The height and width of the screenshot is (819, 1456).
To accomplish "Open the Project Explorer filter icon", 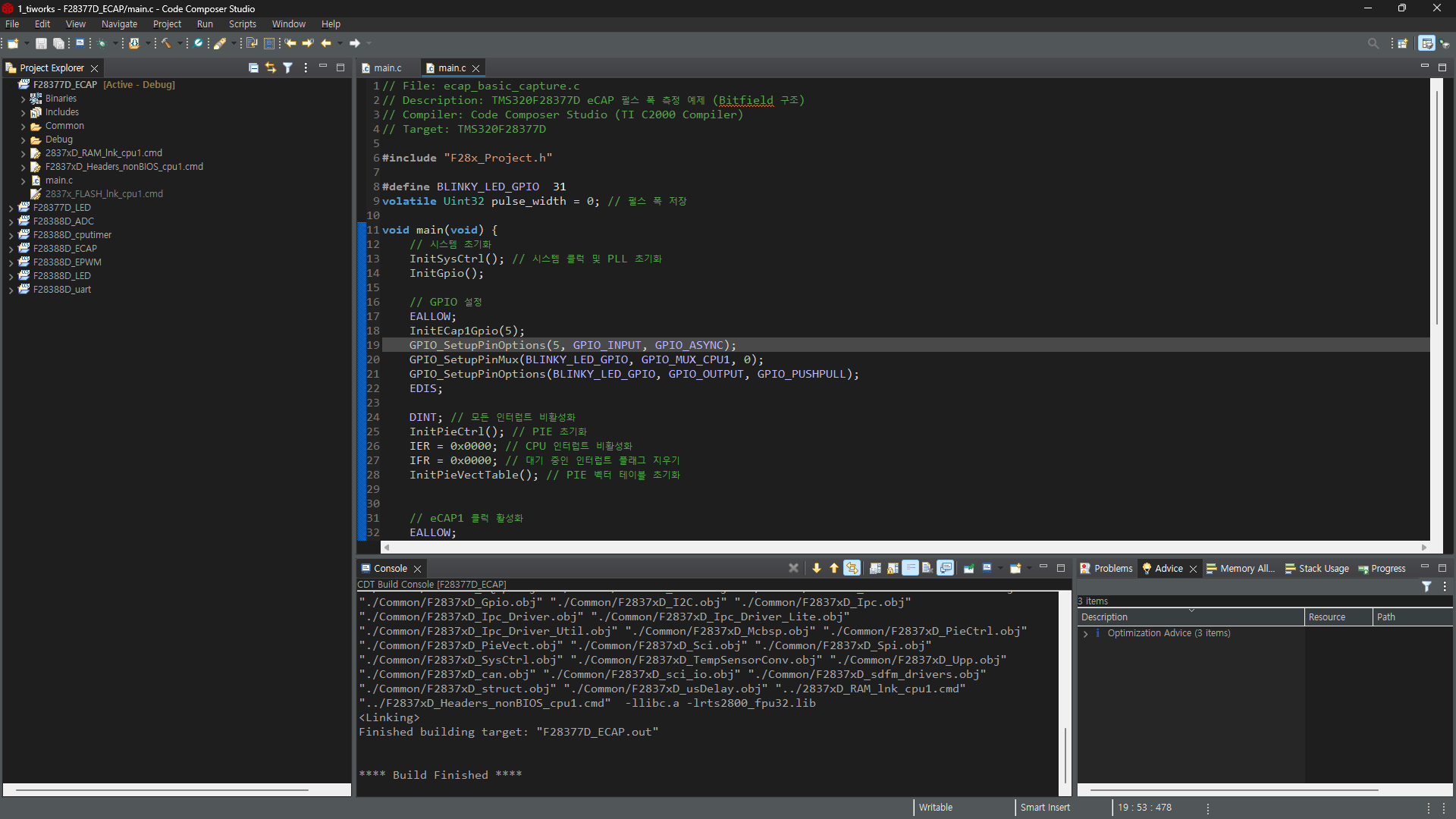I will point(287,67).
